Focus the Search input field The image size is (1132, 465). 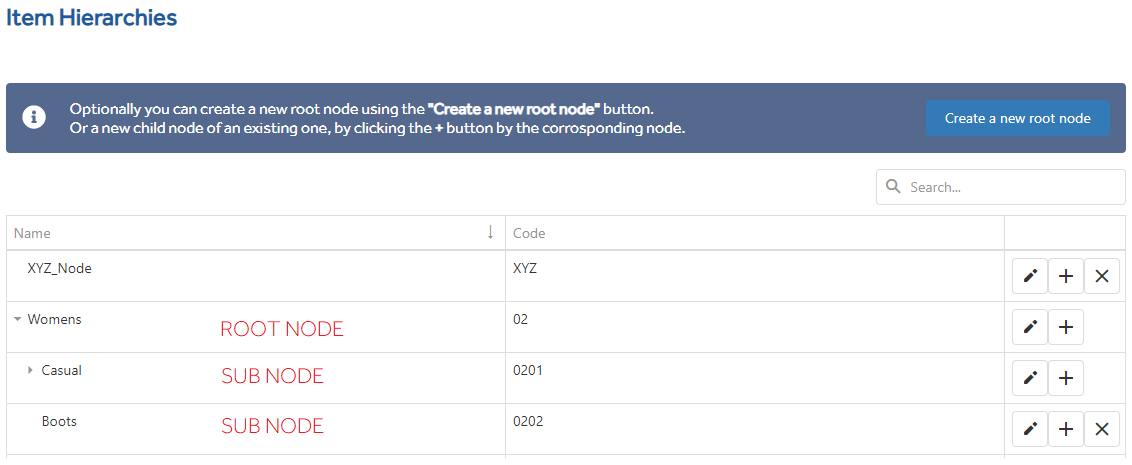coord(1001,187)
